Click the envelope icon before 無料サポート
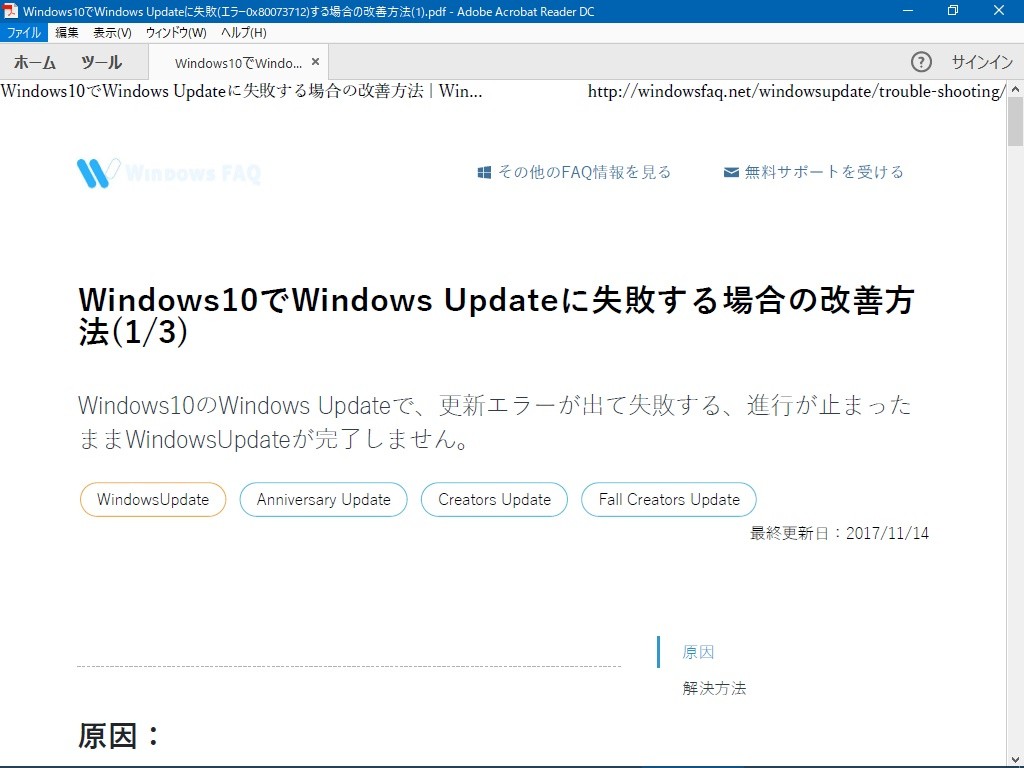This screenshot has width=1024, height=768. [731, 172]
